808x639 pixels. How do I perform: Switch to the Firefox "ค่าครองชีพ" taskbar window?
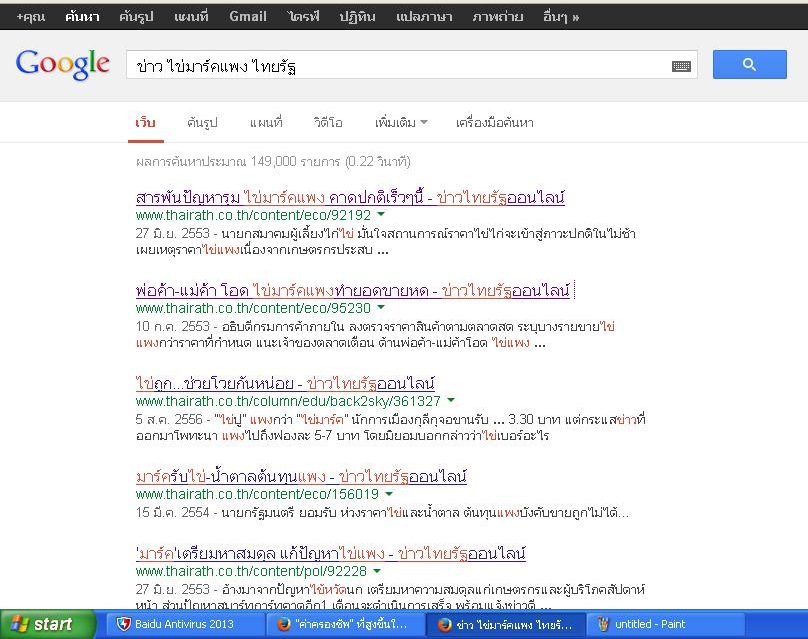(346, 625)
